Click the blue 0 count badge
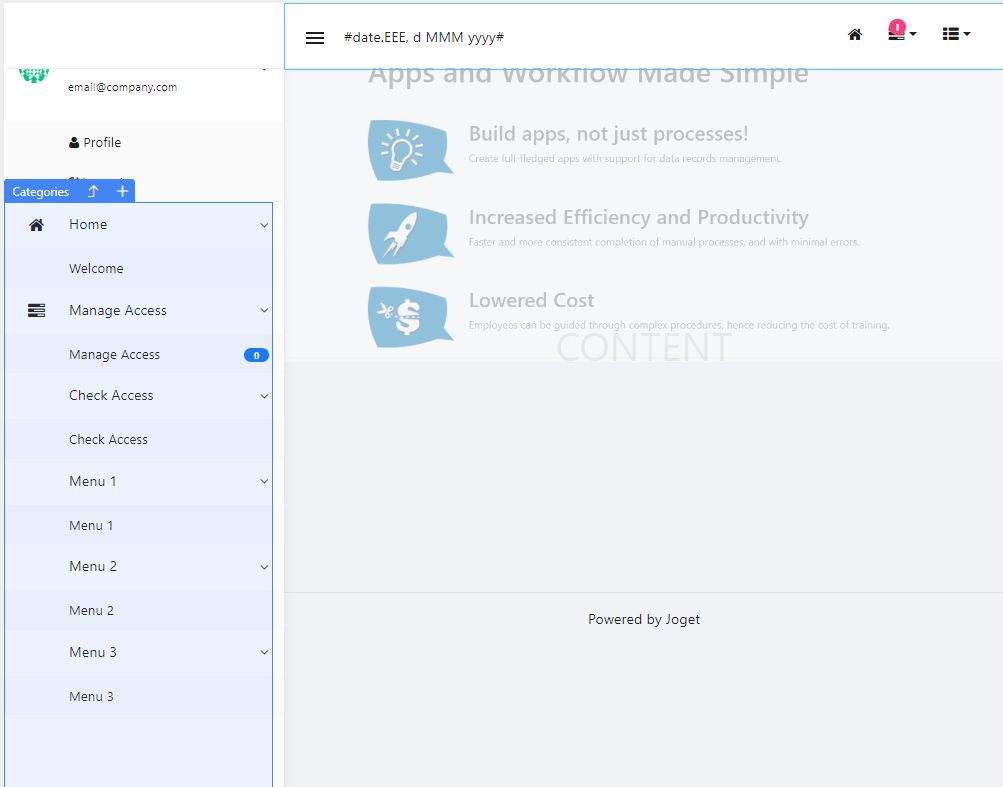Screen dimensions: 1003x787 [256, 355]
